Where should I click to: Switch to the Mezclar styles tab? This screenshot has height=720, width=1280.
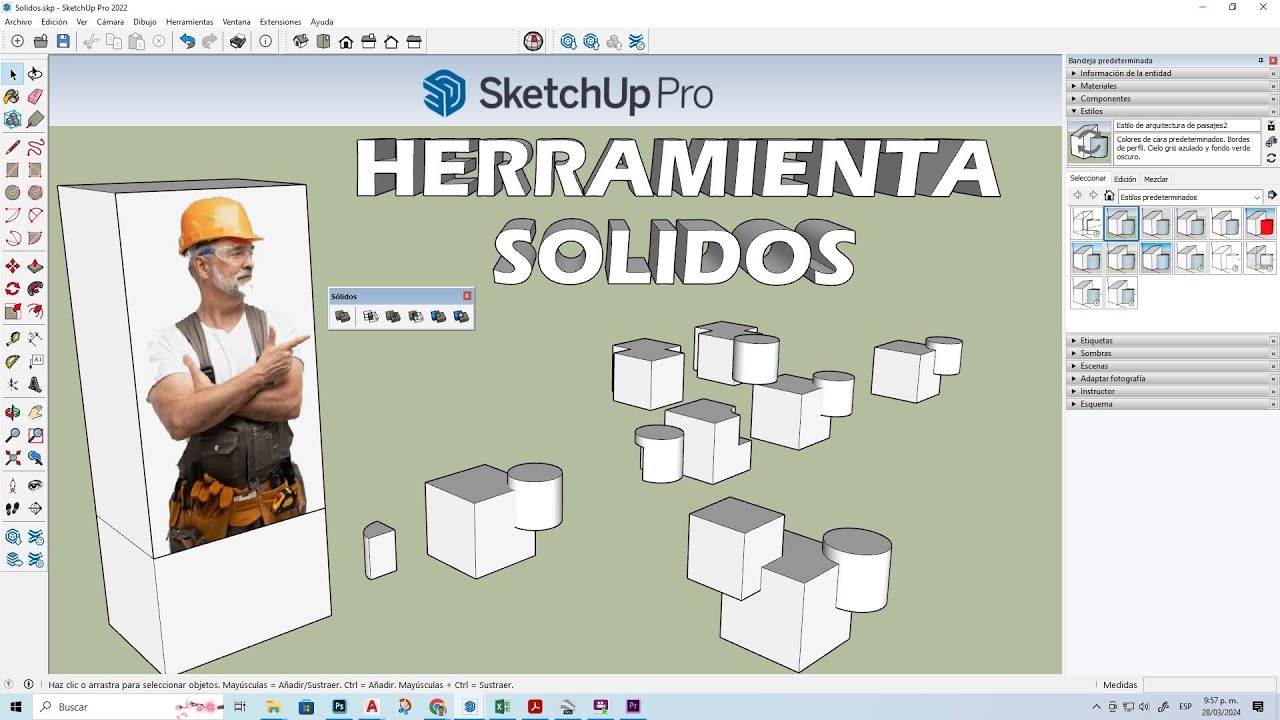[1156, 179]
